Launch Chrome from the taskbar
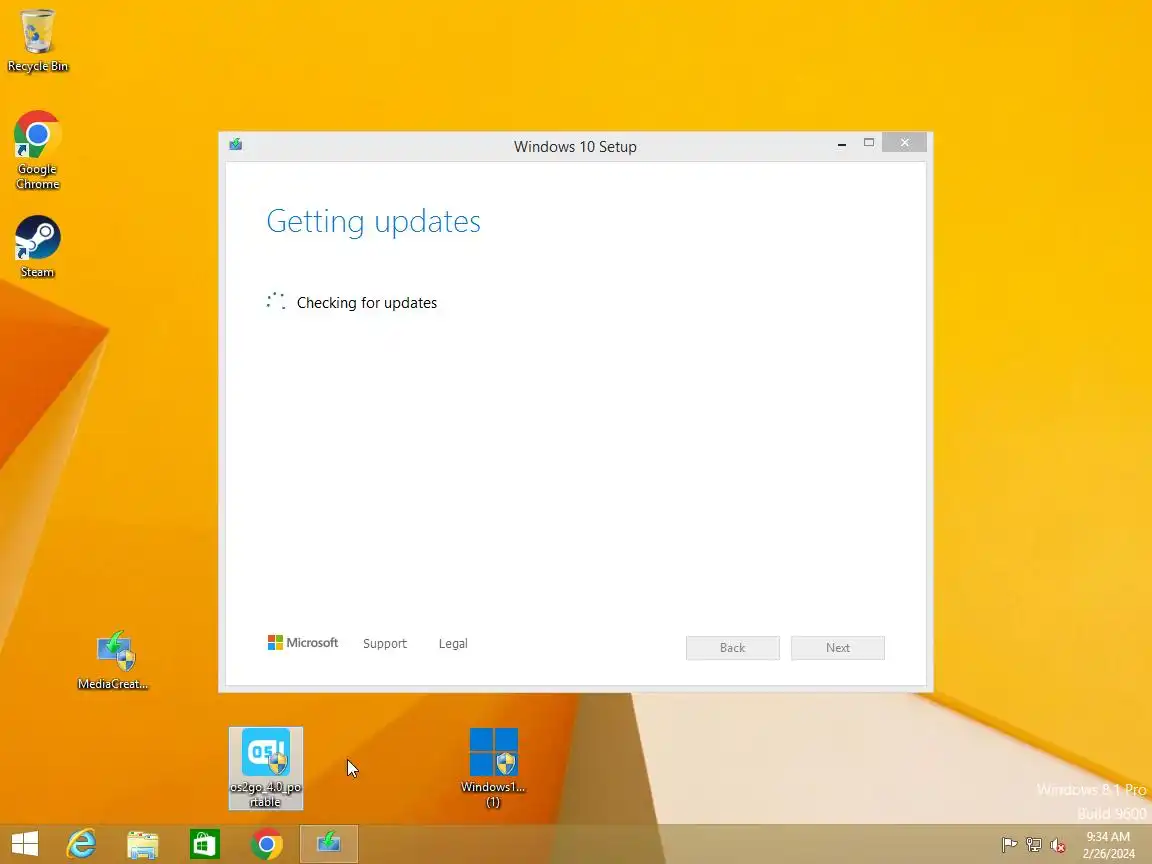Image resolution: width=1152 pixels, height=864 pixels. pyautogui.click(x=267, y=843)
